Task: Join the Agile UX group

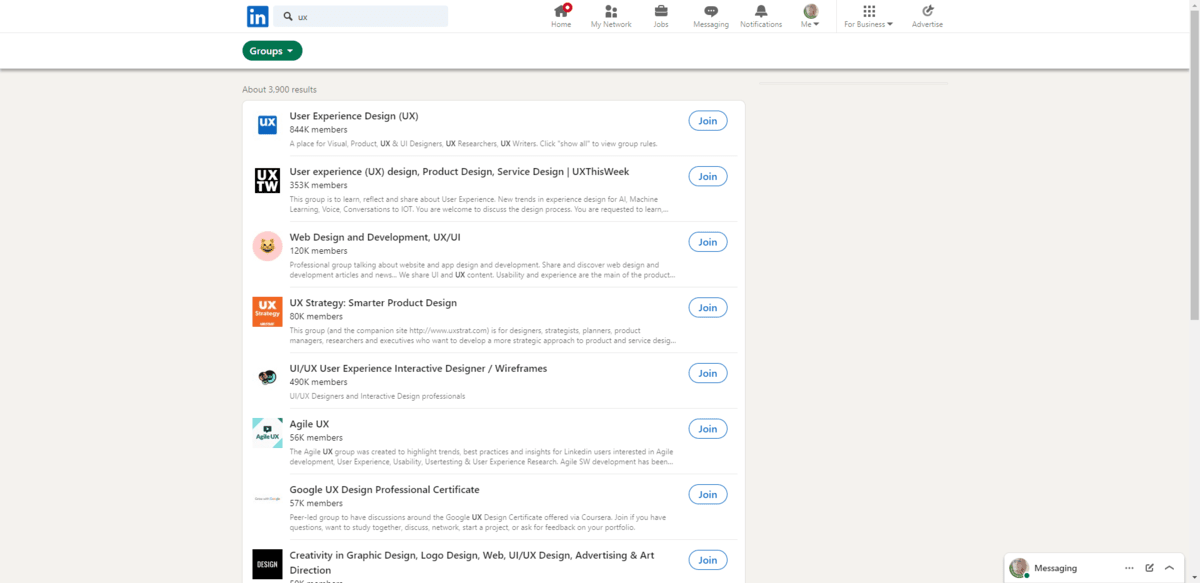Action: point(707,429)
